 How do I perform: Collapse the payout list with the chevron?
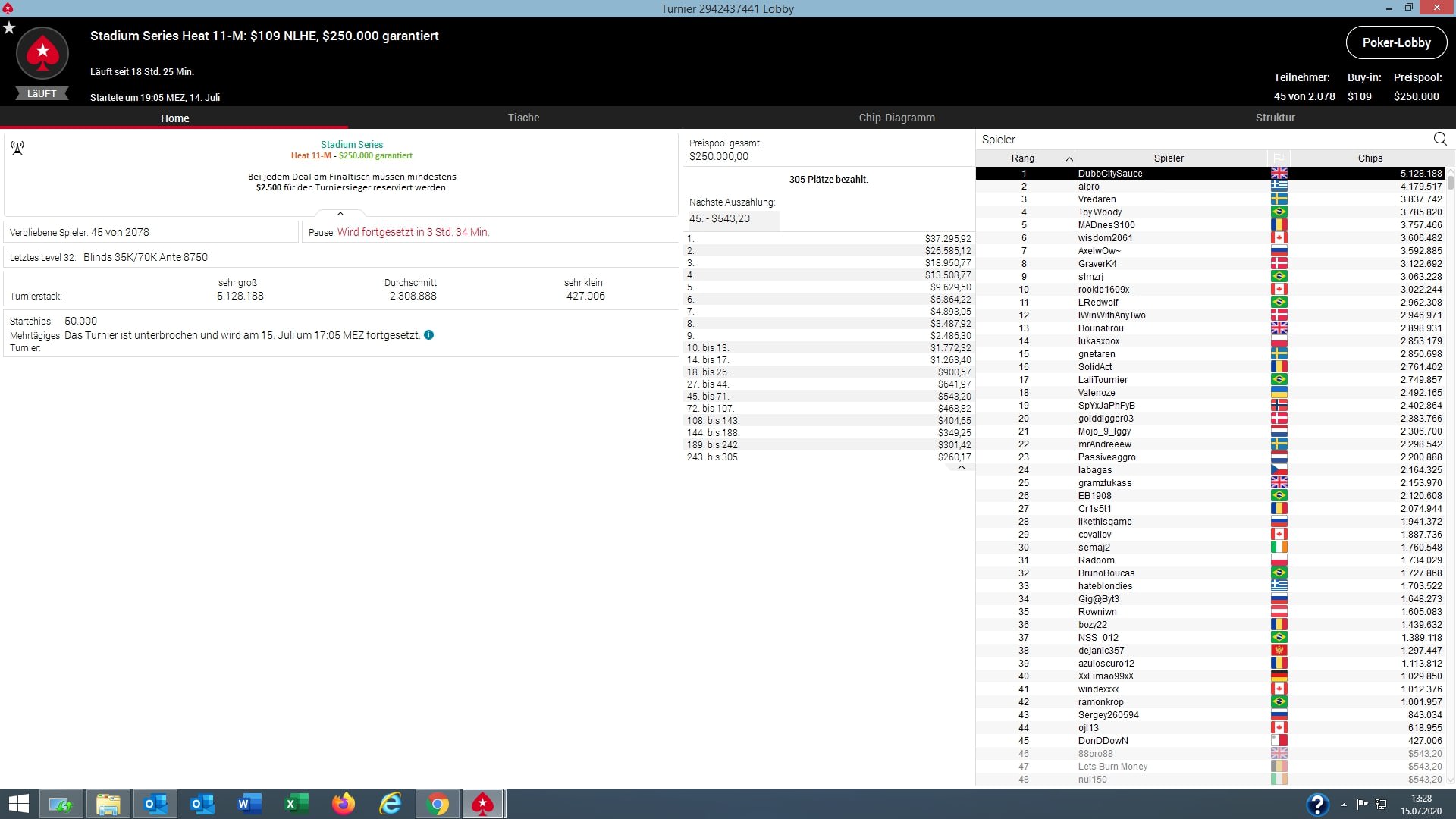coord(961,468)
